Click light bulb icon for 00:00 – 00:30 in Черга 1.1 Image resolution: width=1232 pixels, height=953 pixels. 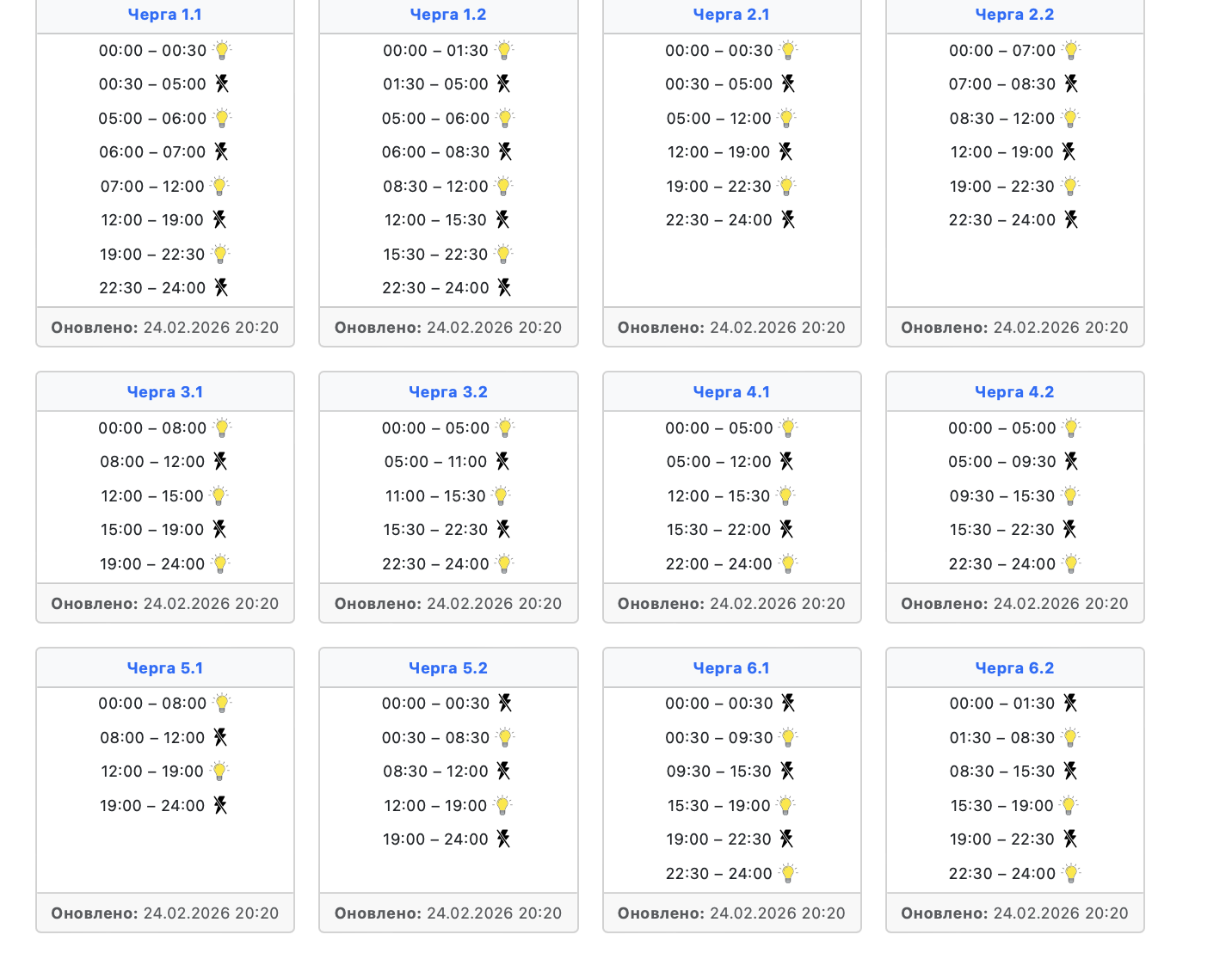coord(222,50)
